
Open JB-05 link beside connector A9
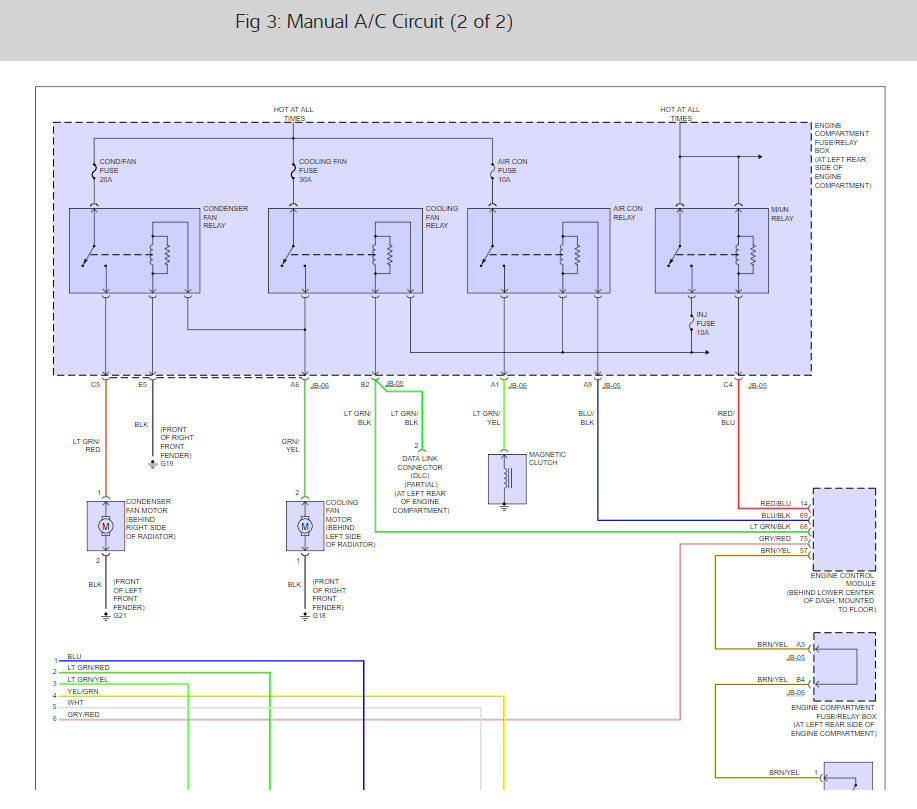(x=611, y=385)
